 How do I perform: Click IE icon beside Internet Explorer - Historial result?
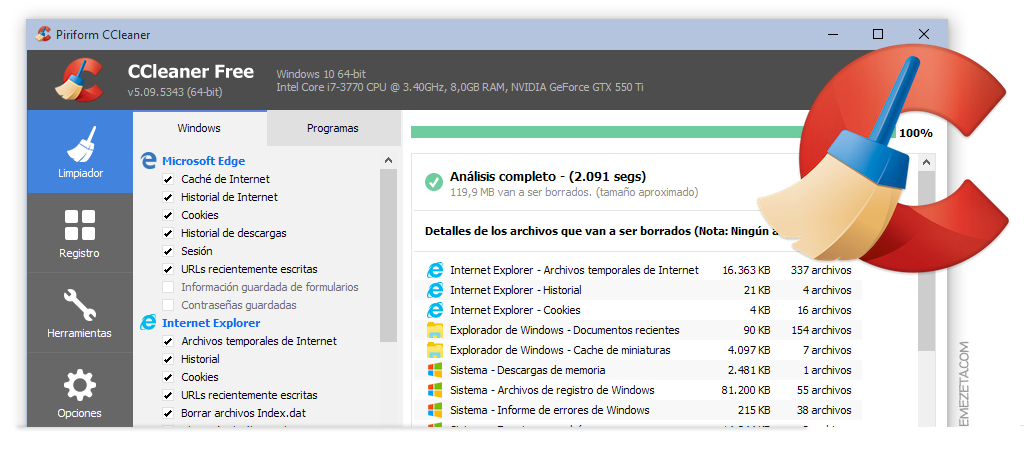434,290
